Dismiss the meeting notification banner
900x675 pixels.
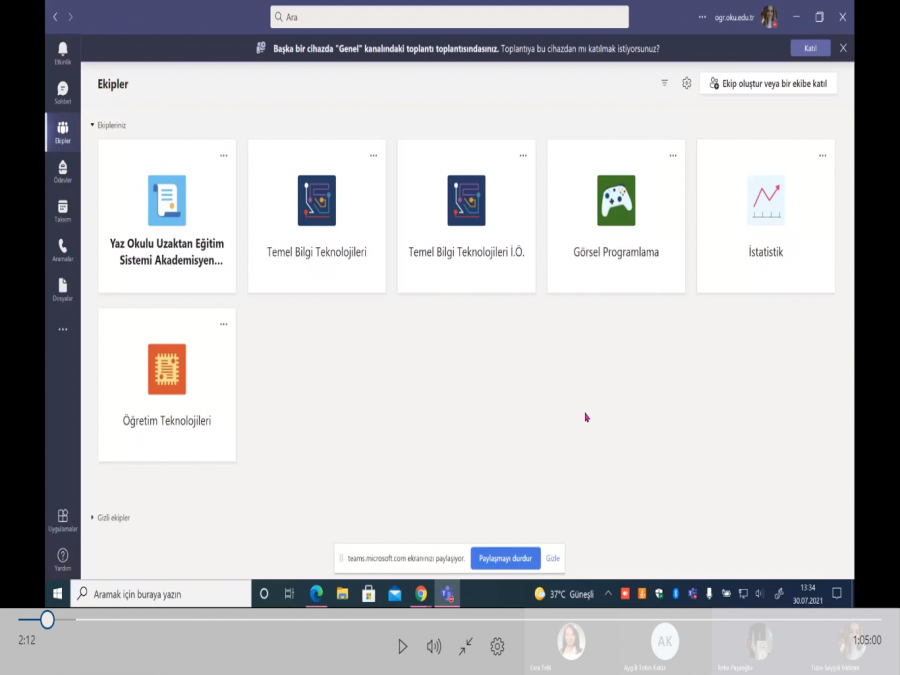843,48
